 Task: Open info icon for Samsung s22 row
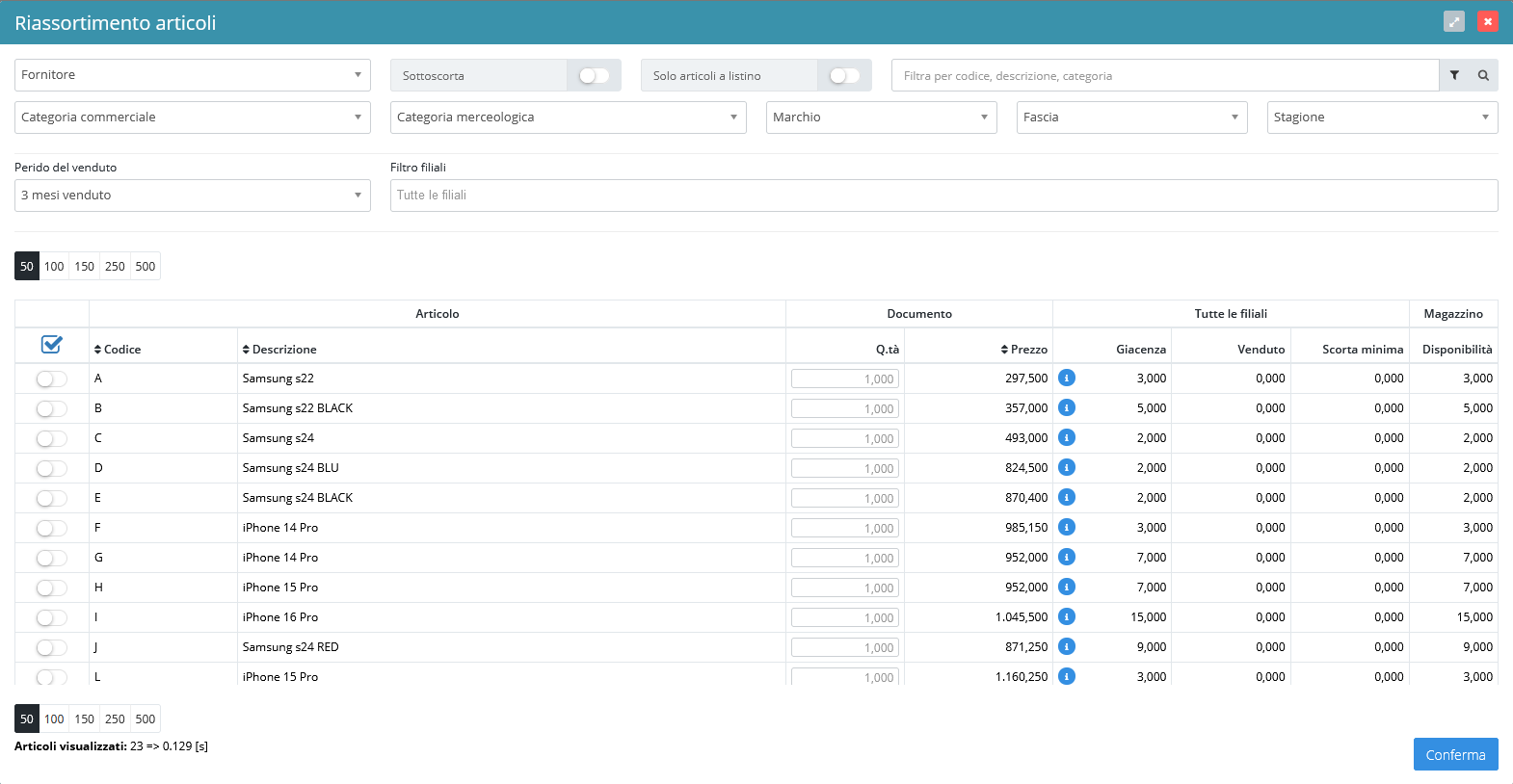pyautogui.click(x=1067, y=378)
